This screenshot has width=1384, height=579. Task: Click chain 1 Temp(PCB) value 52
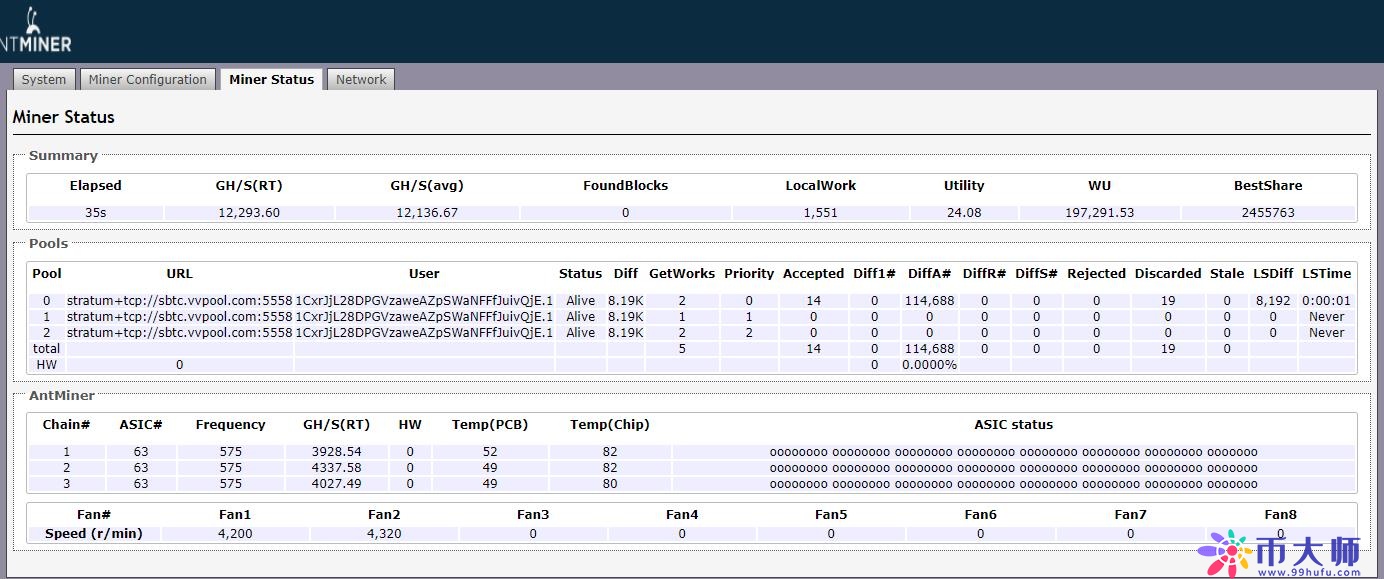coord(490,451)
